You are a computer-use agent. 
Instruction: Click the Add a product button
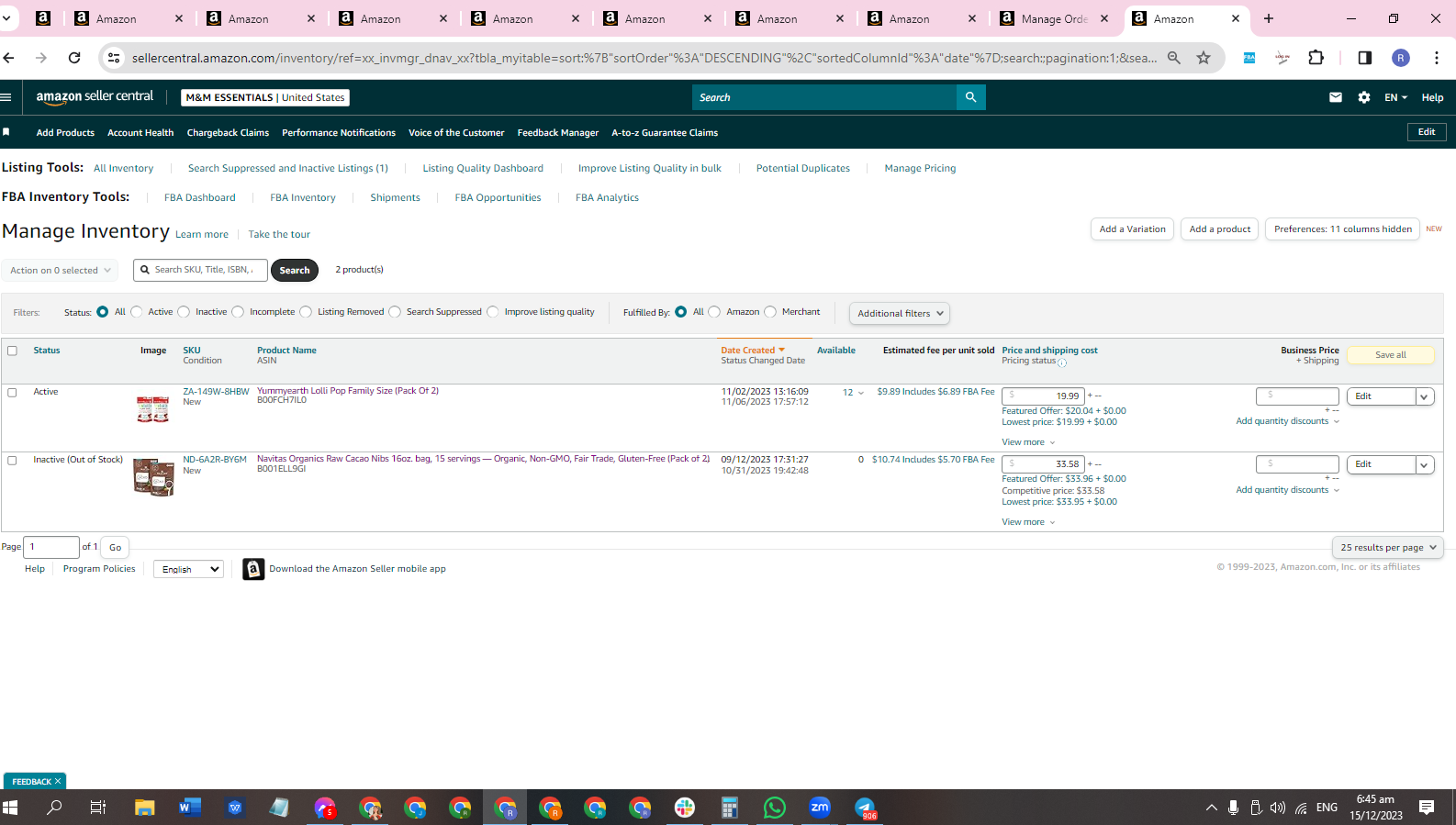(x=1219, y=229)
